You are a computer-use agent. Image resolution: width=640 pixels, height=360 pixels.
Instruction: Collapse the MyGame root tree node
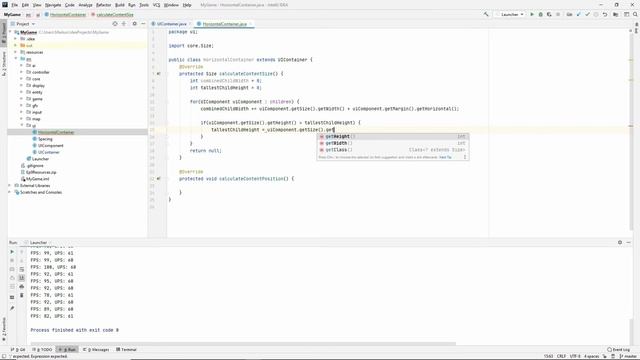10,32
